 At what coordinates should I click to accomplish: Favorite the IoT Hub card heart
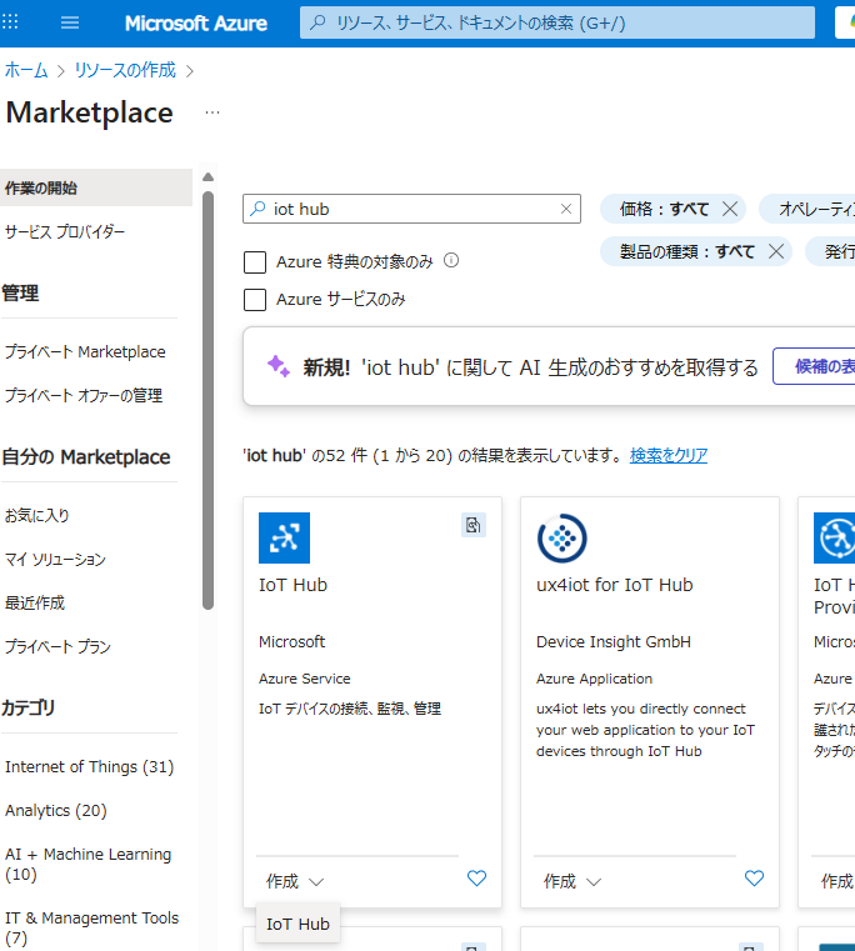(477, 878)
